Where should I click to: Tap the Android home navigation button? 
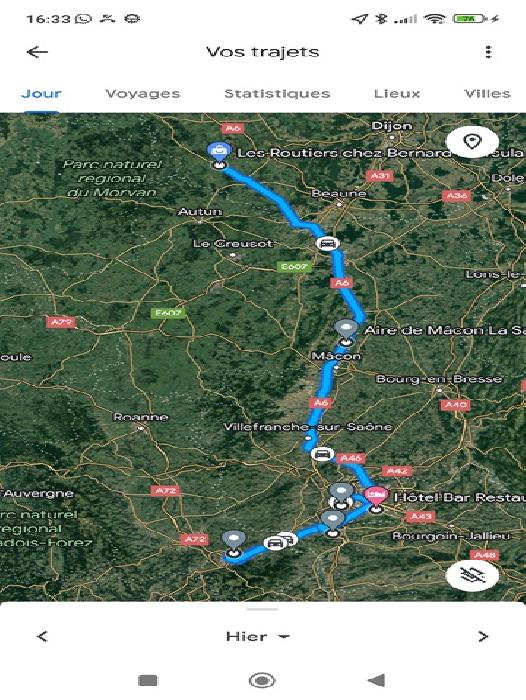pyautogui.click(x=262, y=681)
